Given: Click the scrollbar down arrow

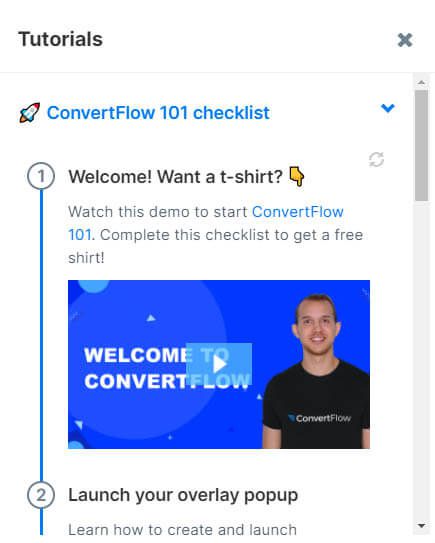Looking at the screenshot, I should tap(421, 526).
